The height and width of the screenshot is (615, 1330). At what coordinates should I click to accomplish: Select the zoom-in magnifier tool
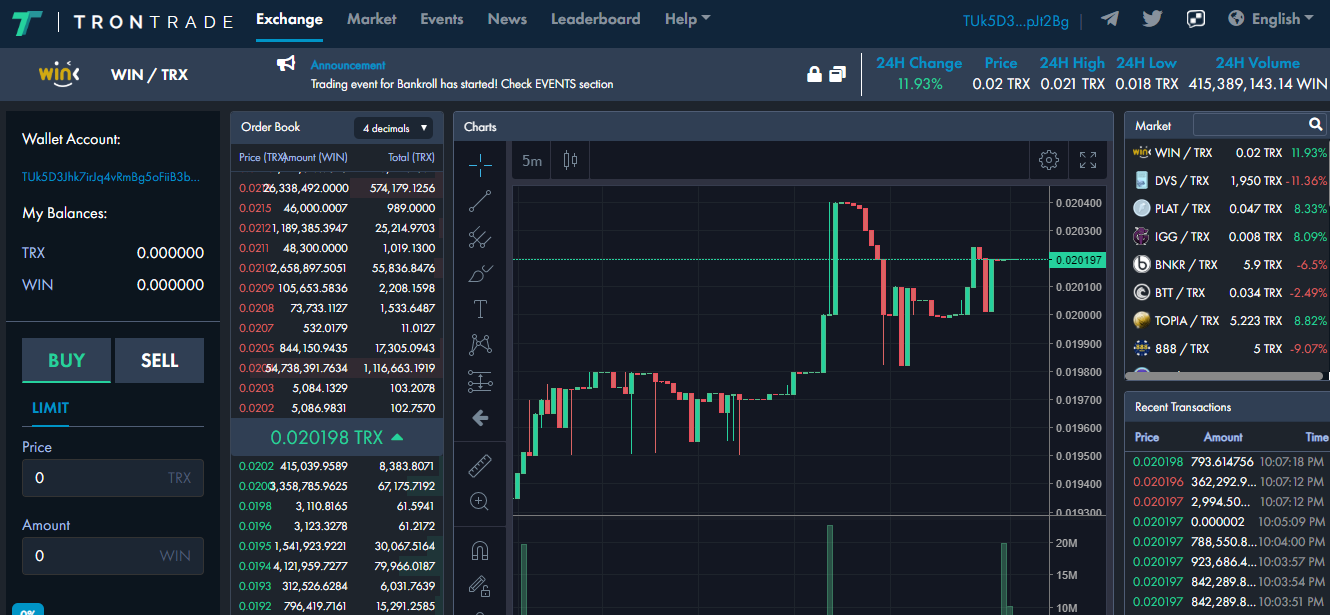(x=480, y=502)
